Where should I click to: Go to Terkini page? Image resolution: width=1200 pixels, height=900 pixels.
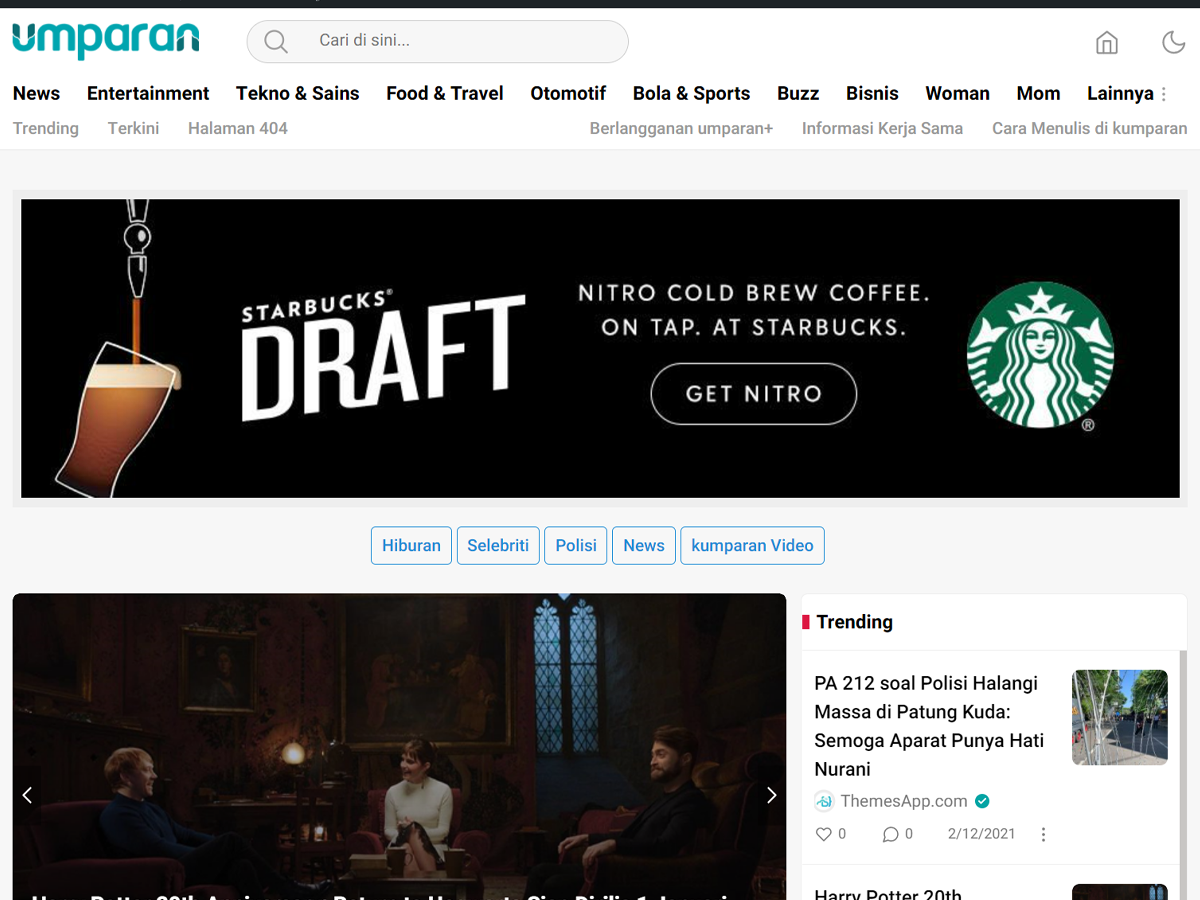tap(134, 128)
